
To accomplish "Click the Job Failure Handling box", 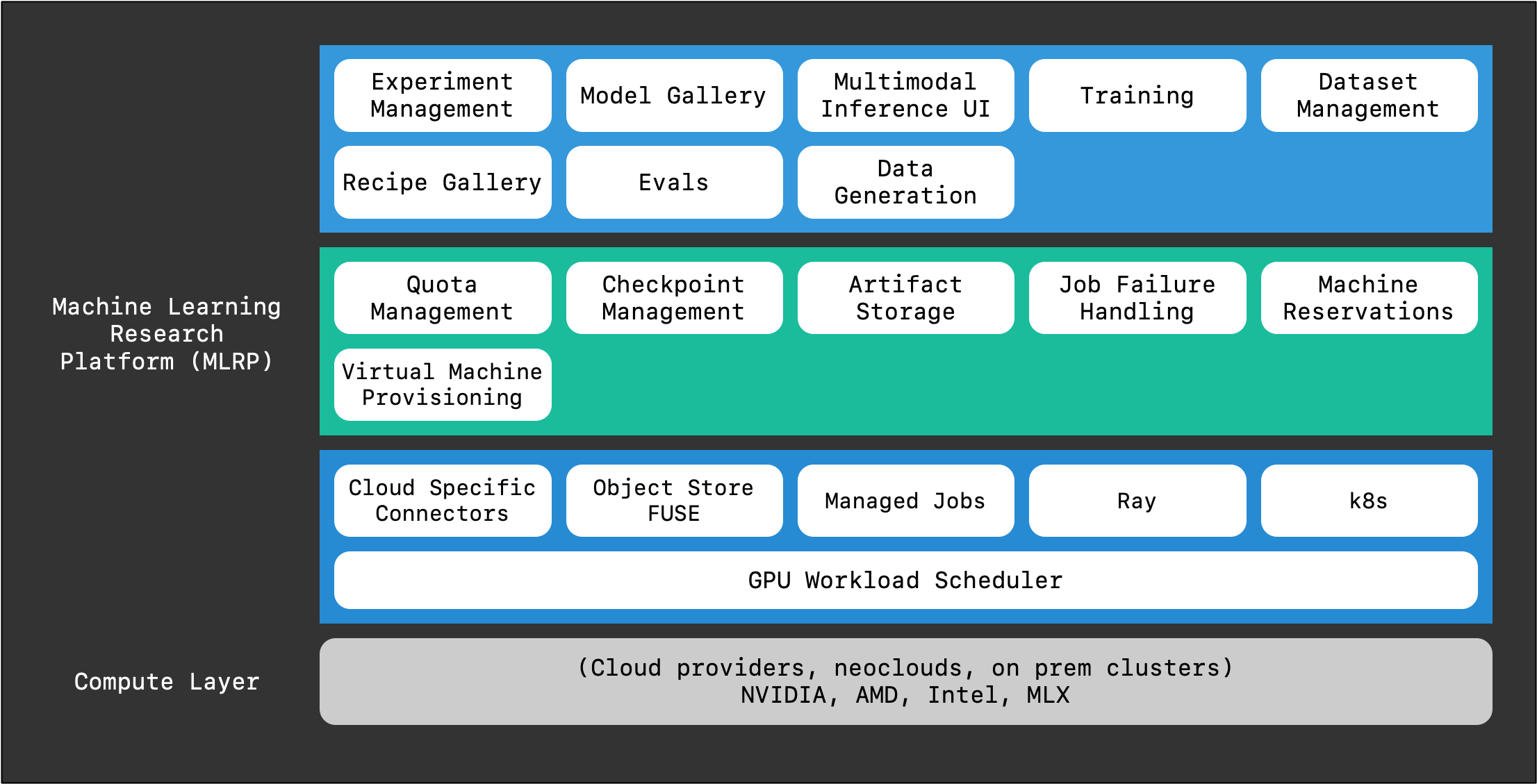I will click(x=1137, y=298).
